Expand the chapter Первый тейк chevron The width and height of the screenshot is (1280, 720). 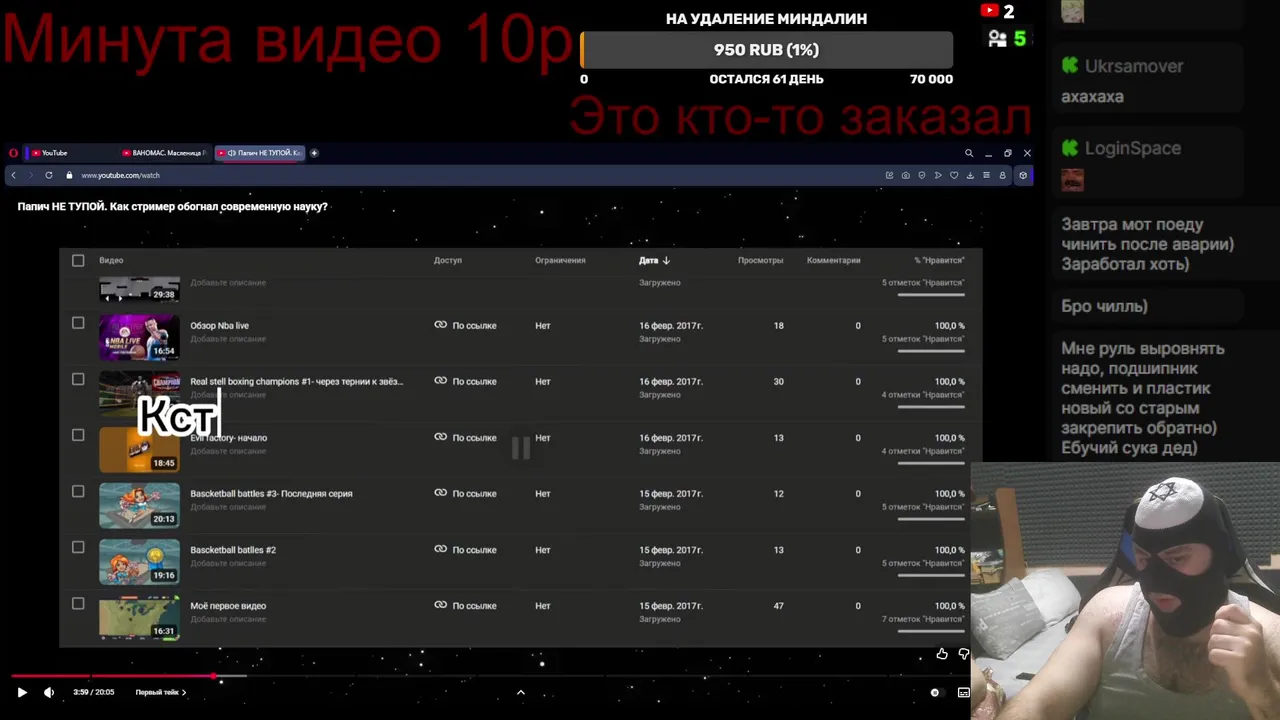coord(184,692)
